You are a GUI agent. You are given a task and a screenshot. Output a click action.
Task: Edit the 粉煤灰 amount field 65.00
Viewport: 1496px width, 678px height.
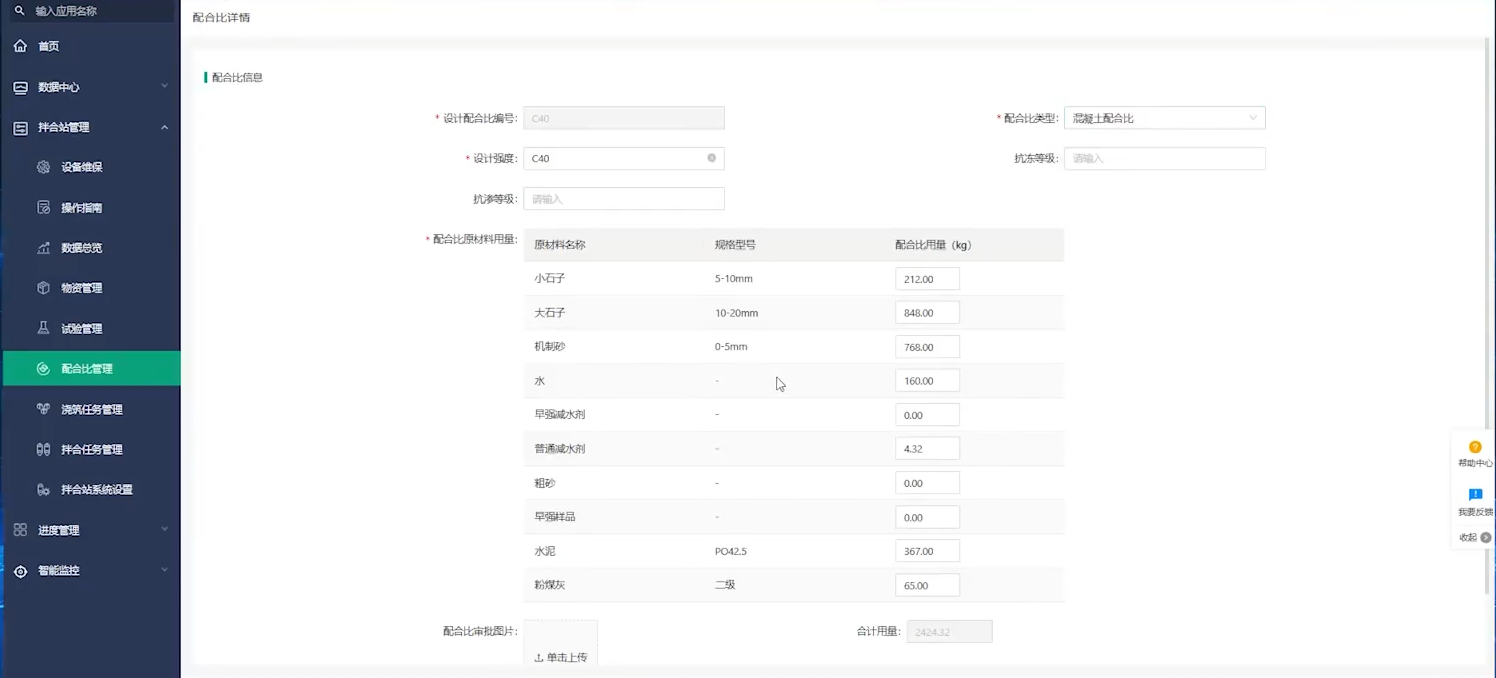point(927,585)
